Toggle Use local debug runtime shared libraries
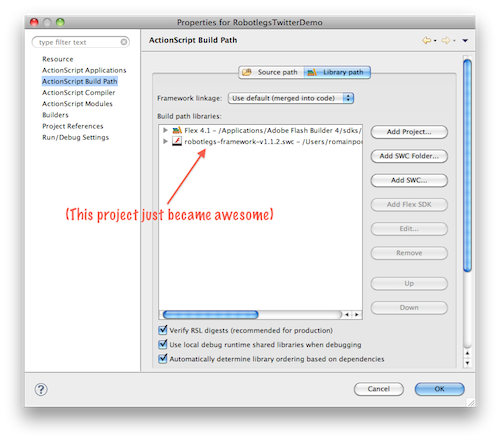500x441 pixels. coord(163,344)
